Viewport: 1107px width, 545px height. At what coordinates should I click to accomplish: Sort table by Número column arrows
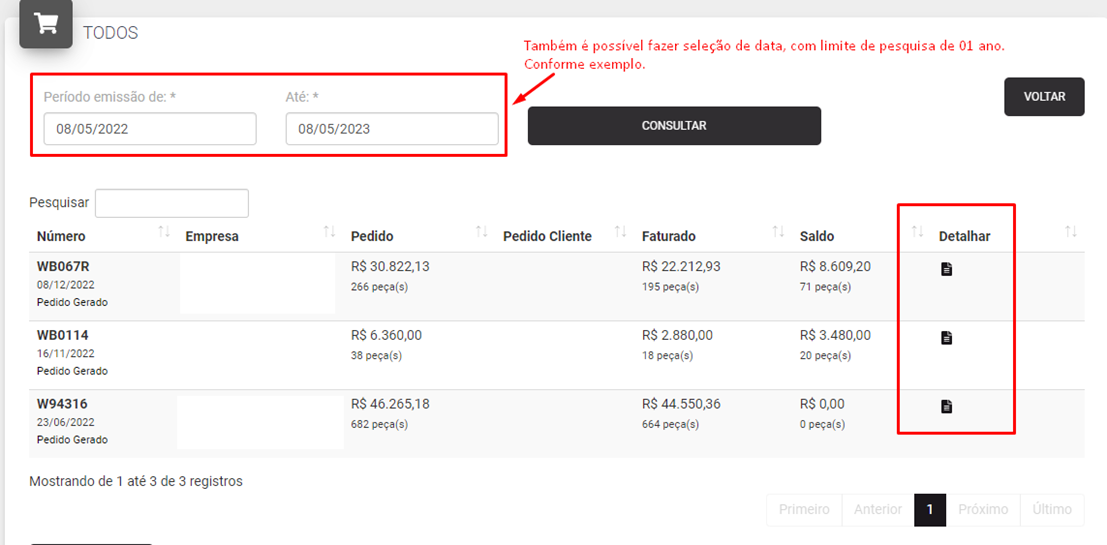(x=164, y=231)
